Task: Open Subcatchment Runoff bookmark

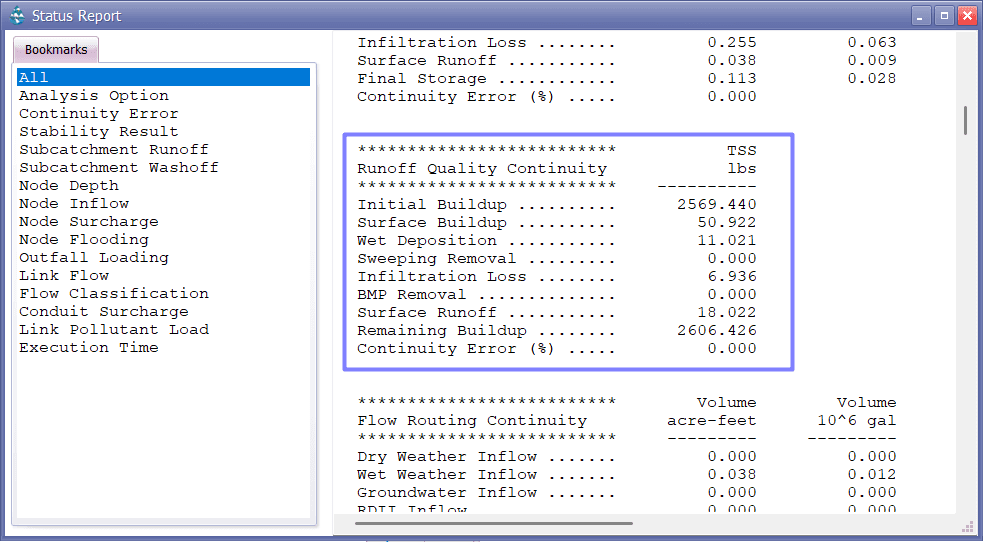Action: click(x=113, y=150)
